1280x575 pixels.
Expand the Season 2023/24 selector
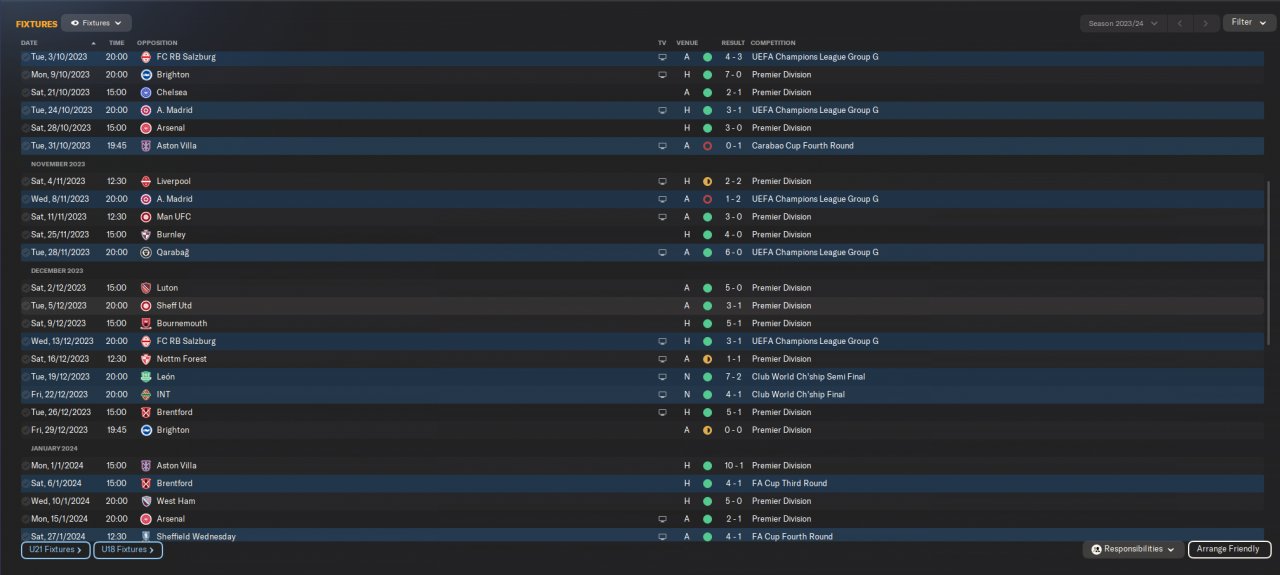pos(1124,22)
